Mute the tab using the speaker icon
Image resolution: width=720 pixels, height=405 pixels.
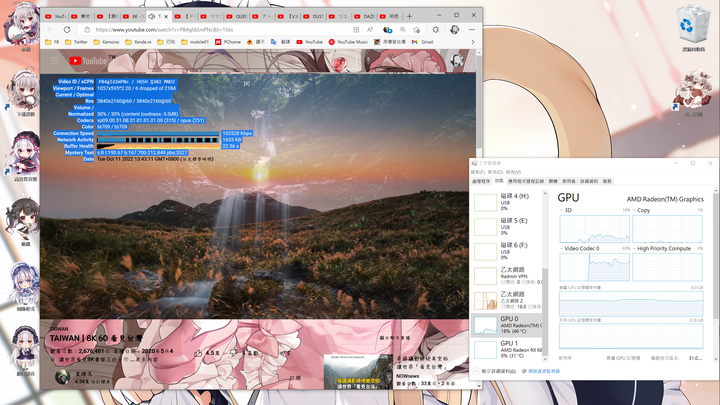[x=152, y=16]
